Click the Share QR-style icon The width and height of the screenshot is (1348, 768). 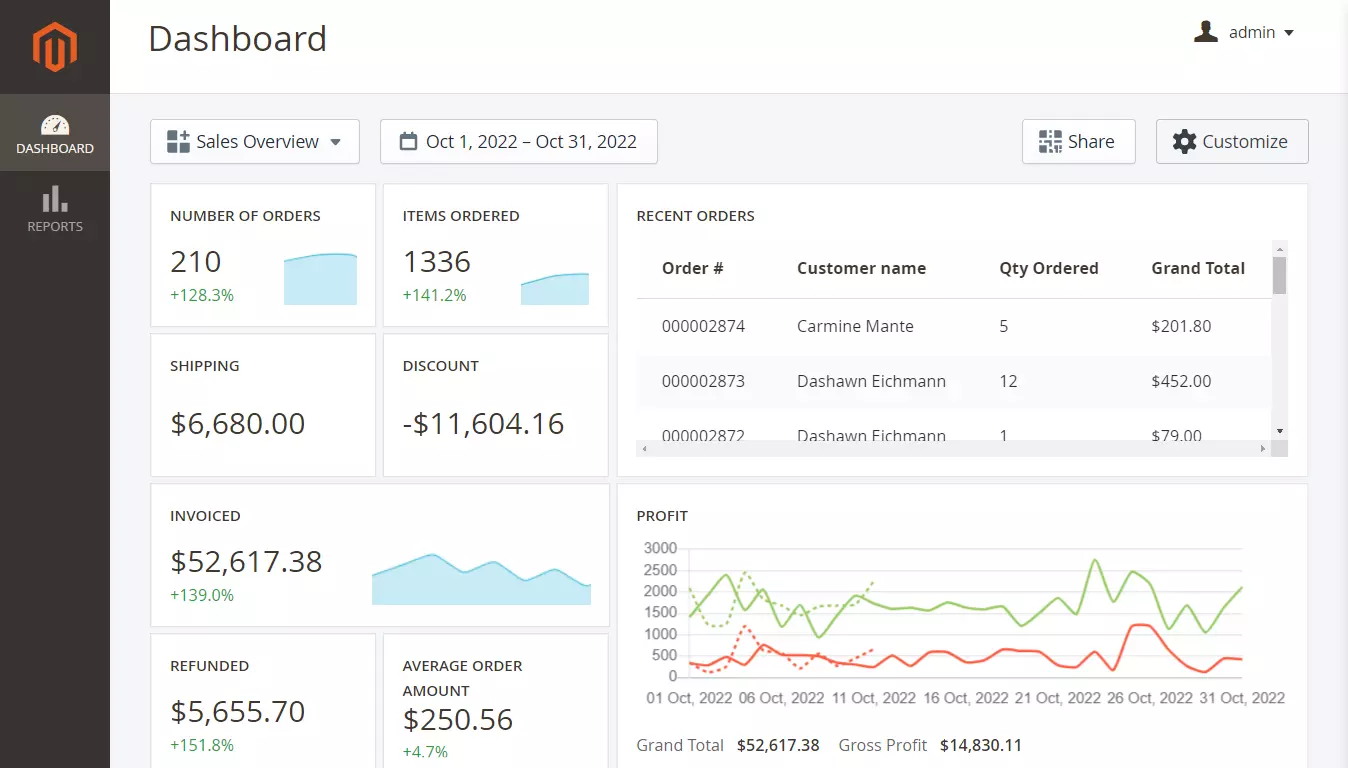(1050, 142)
